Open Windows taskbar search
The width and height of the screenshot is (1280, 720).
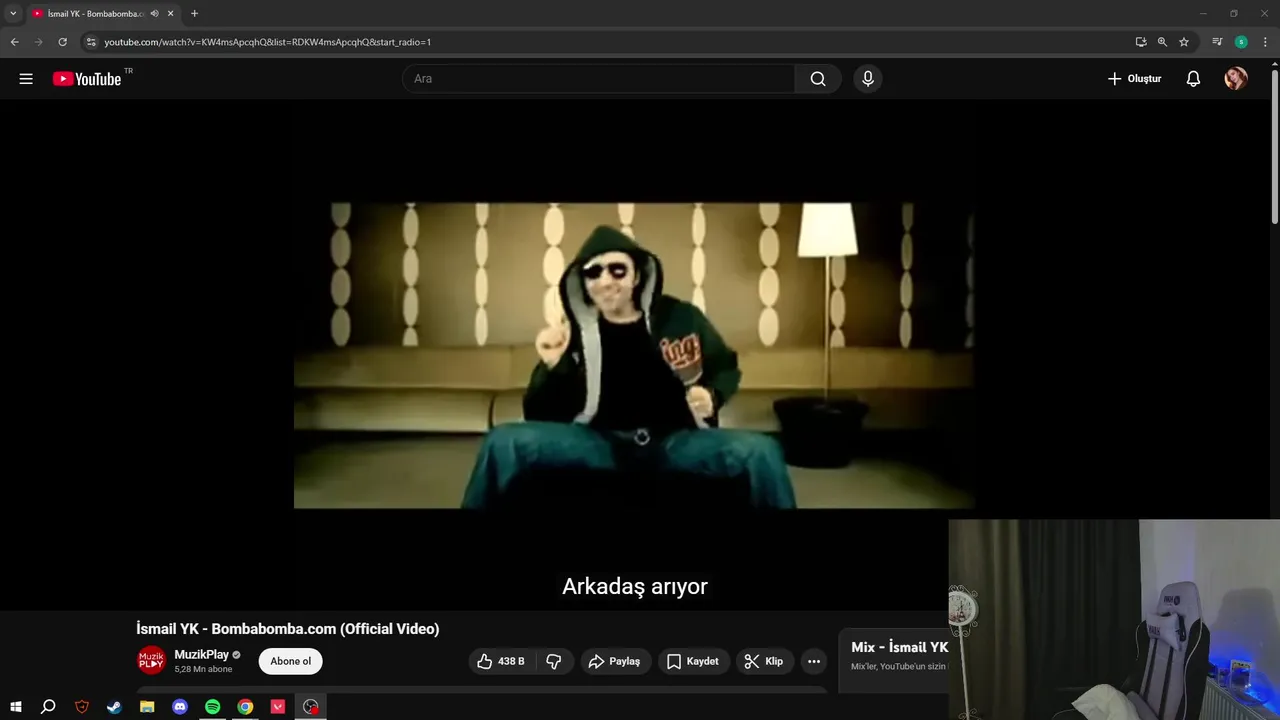coord(48,707)
